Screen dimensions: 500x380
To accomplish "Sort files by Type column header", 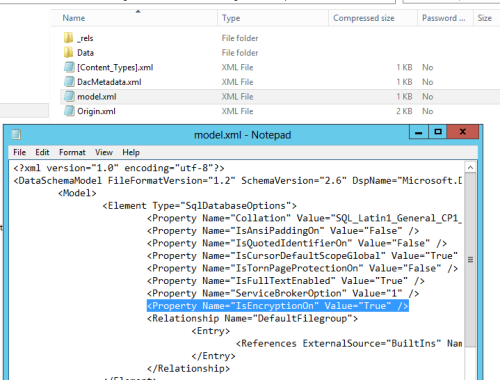I will [x=273, y=18].
